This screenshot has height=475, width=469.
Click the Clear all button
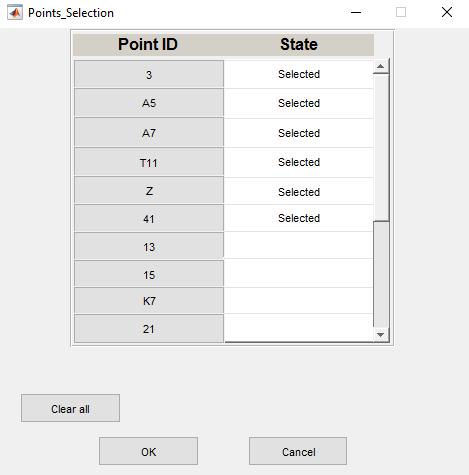point(70,408)
